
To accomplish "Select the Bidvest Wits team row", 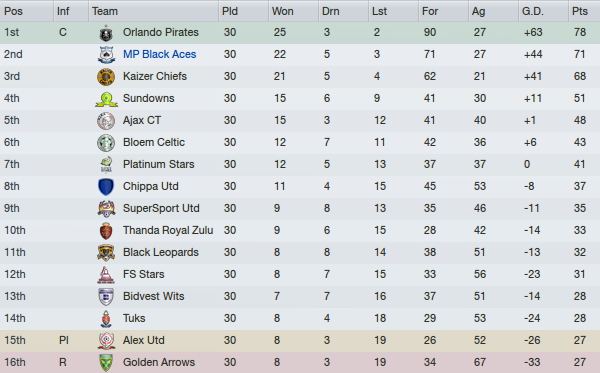I will (300, 296).
